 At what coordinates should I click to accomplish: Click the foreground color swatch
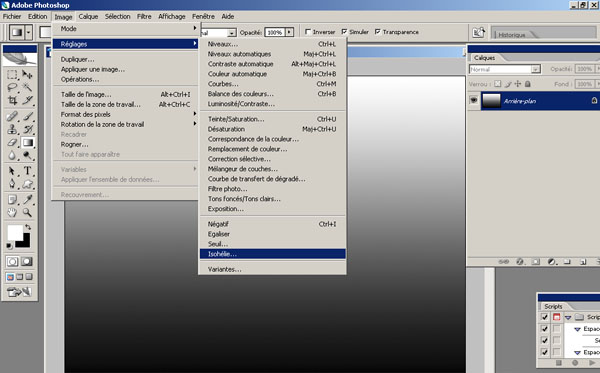[x=15, y=232]
